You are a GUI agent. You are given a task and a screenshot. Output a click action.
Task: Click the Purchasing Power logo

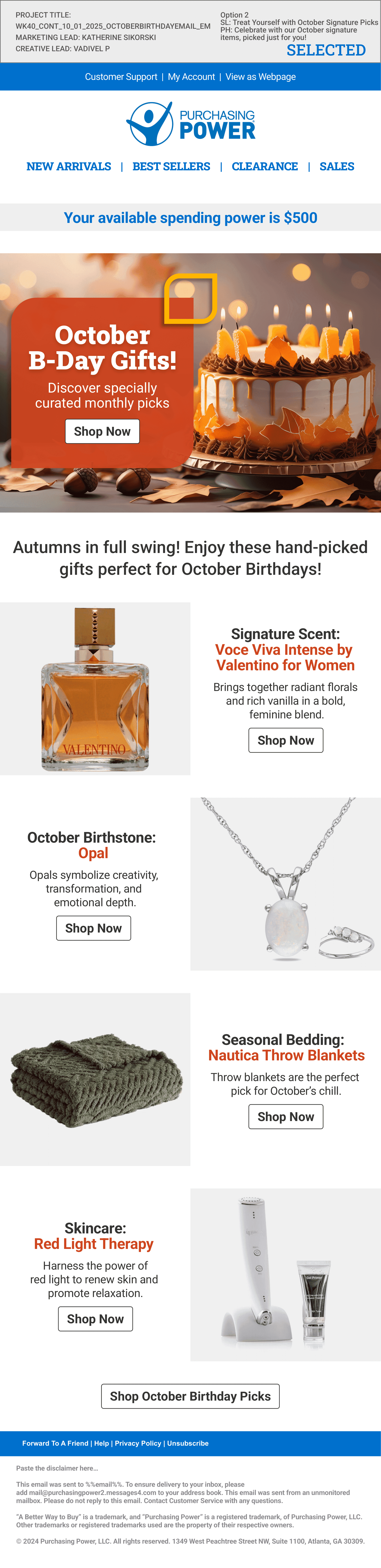pyautogui.click(x=191, y=124)
